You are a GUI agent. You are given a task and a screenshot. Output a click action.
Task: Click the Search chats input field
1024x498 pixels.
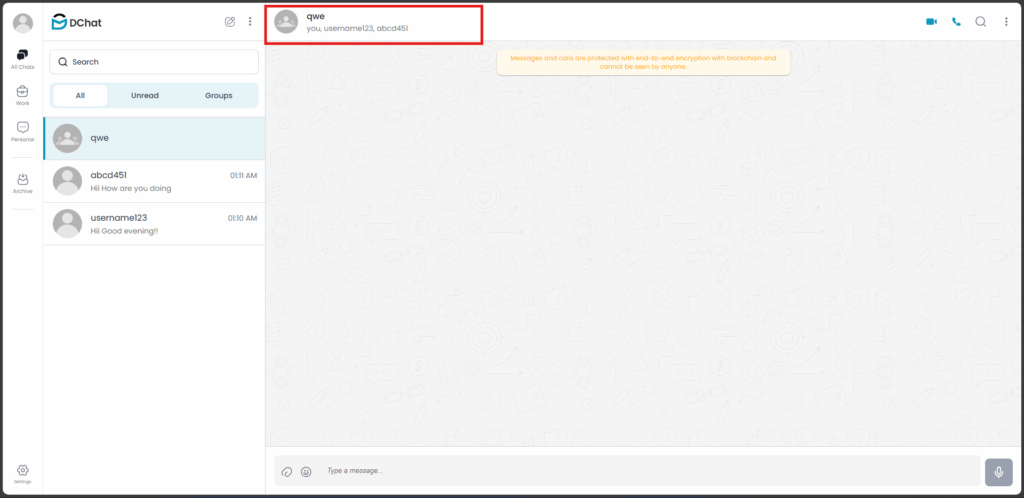pyautogui.click(x=155, y=62)
